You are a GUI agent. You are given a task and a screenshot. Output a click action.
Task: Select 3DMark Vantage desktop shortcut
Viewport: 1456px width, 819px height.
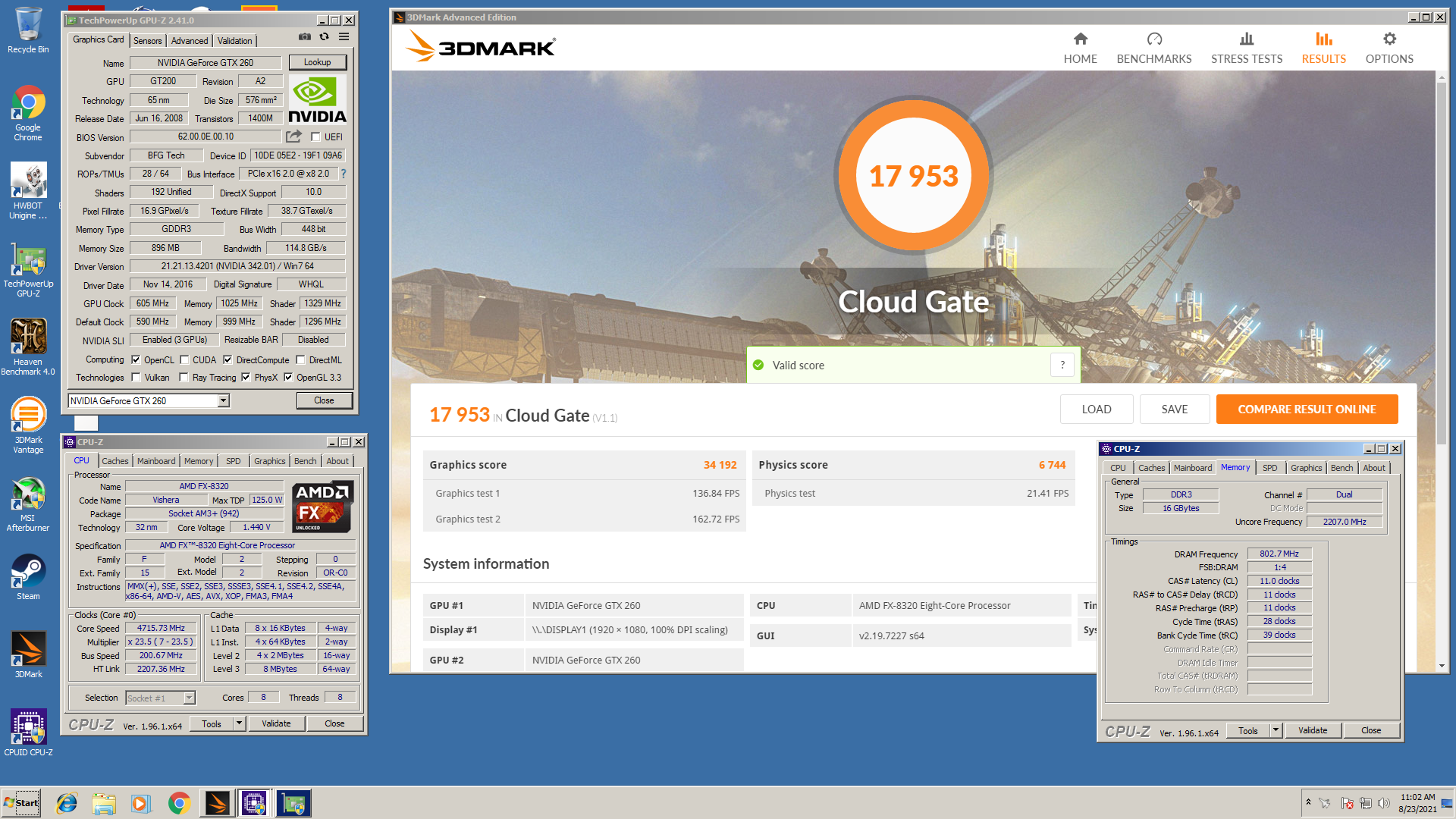28,425
